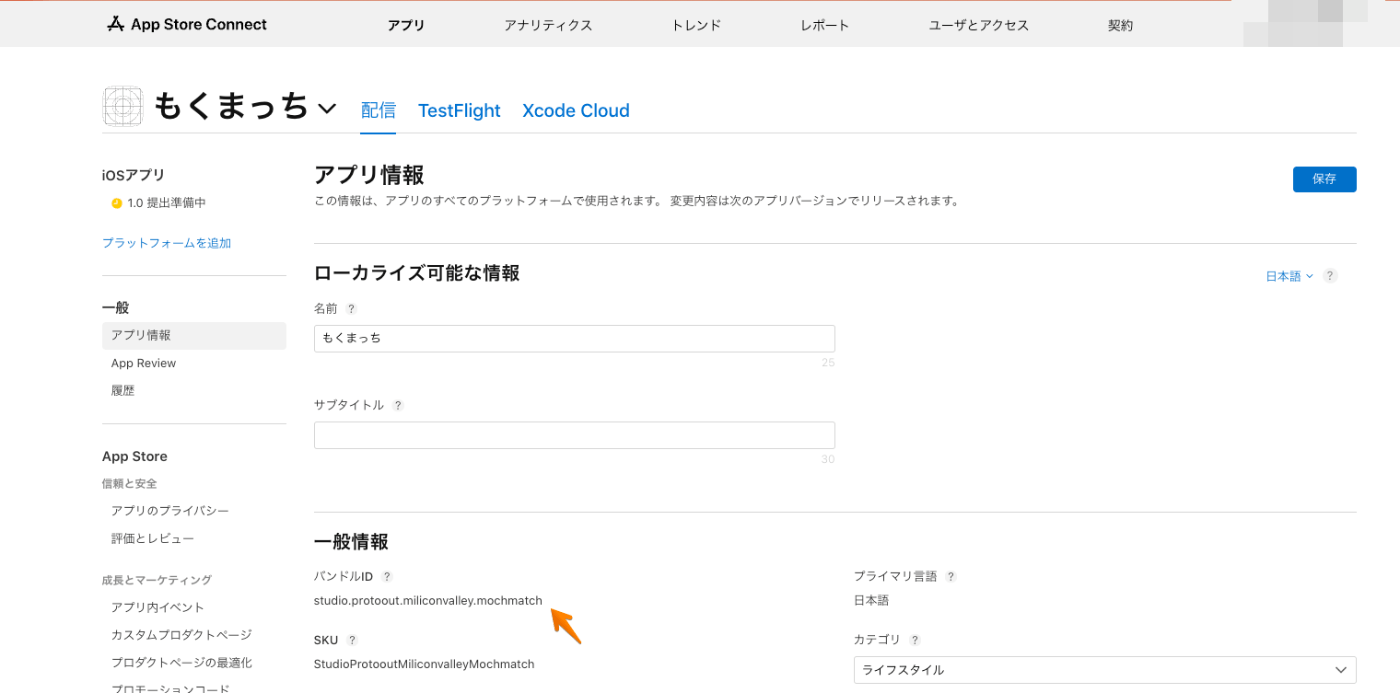Open アプリ内イベント in sidebar

[158, 607]
